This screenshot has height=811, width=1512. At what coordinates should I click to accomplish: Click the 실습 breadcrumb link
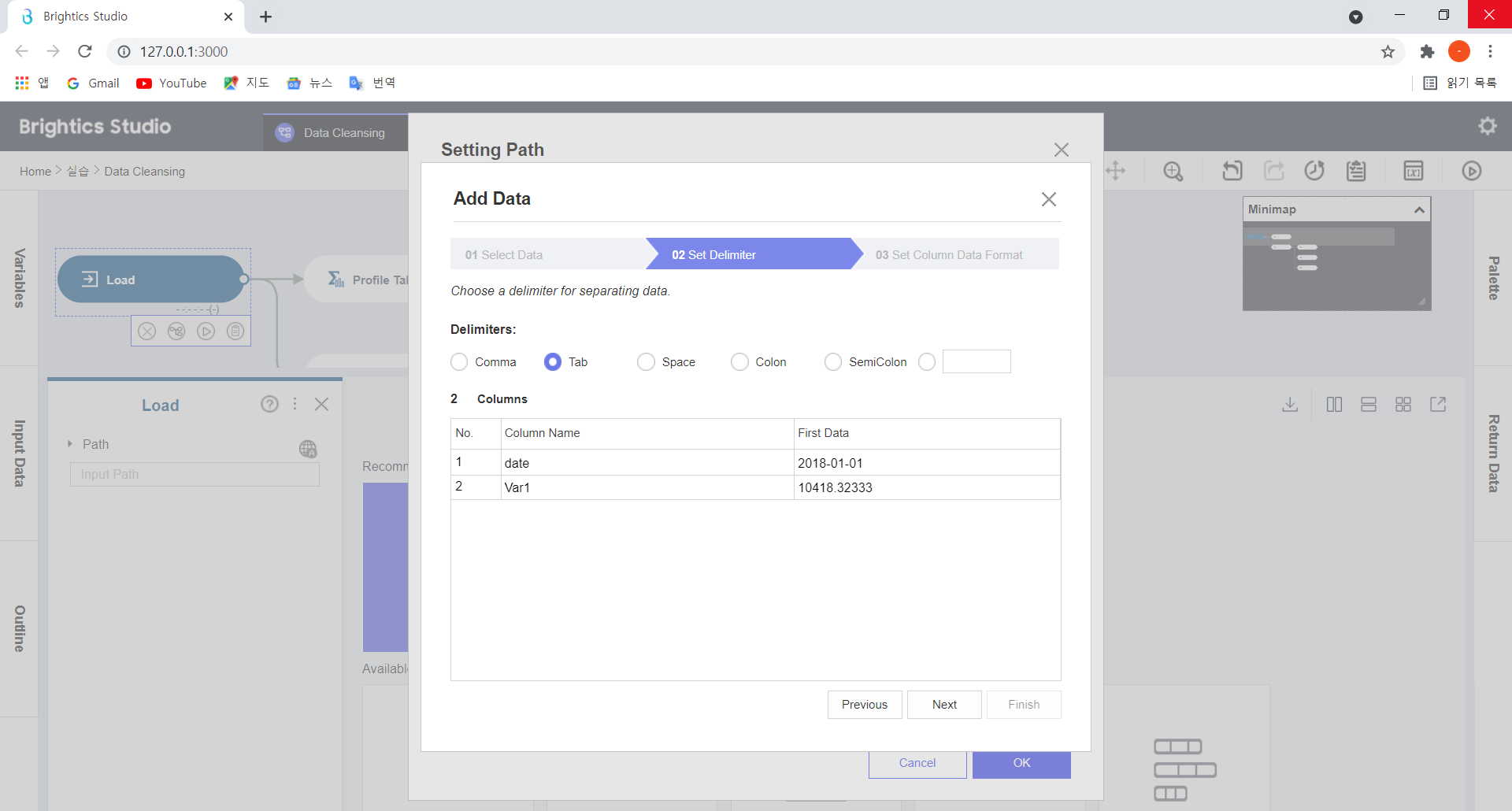78,172
